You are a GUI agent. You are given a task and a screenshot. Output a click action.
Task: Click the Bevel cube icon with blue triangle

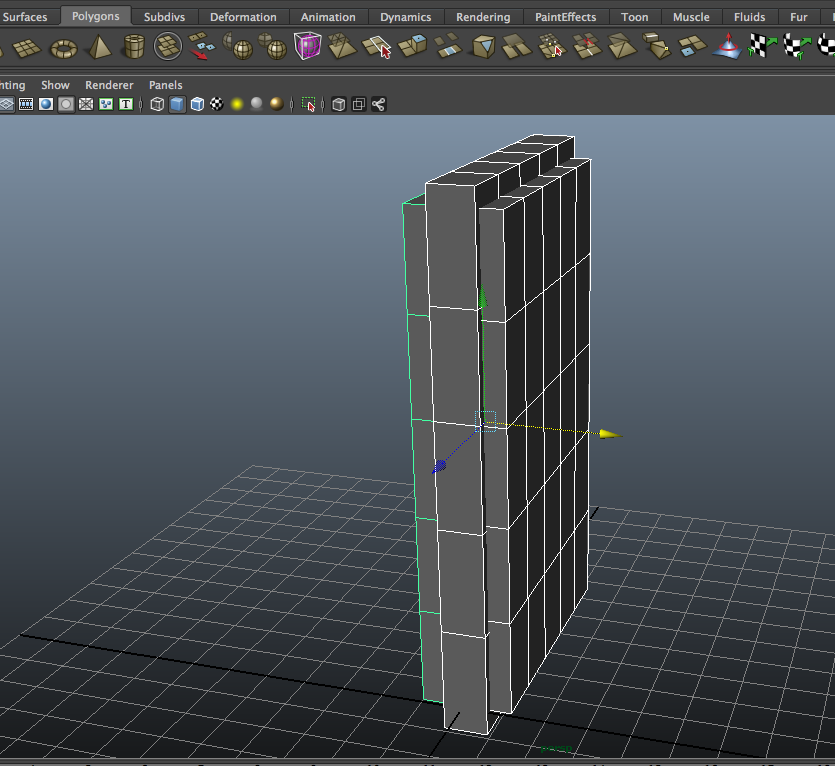tap(484, 47)
